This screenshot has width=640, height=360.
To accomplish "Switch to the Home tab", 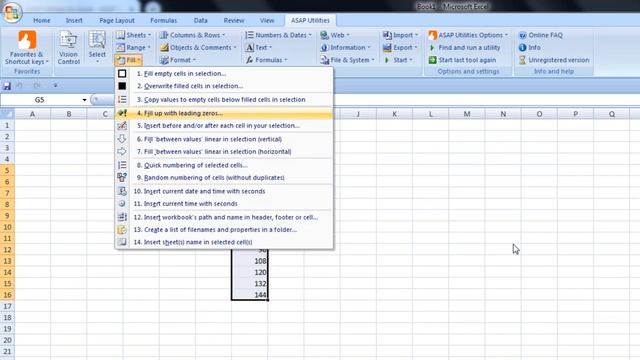I will pyautogui.click(x=42, y=20).
